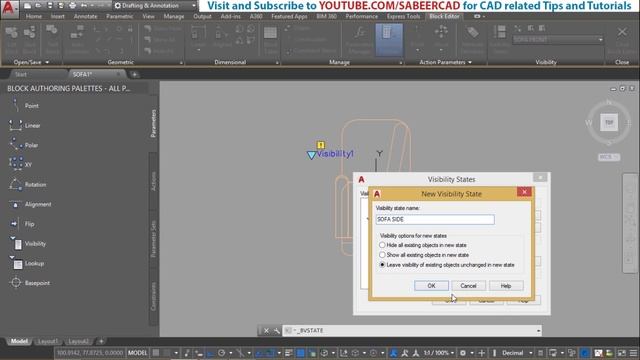Open the Block Editor ribbon tab
The width and height of the screenshot is (640, 360).
click(444, 16)
